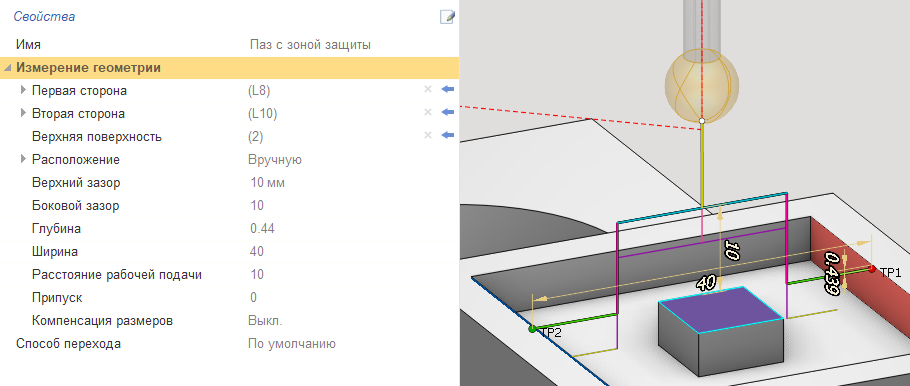
Task: Edit the Расстояние рабочей подачи value
Action: pos(257,275)
